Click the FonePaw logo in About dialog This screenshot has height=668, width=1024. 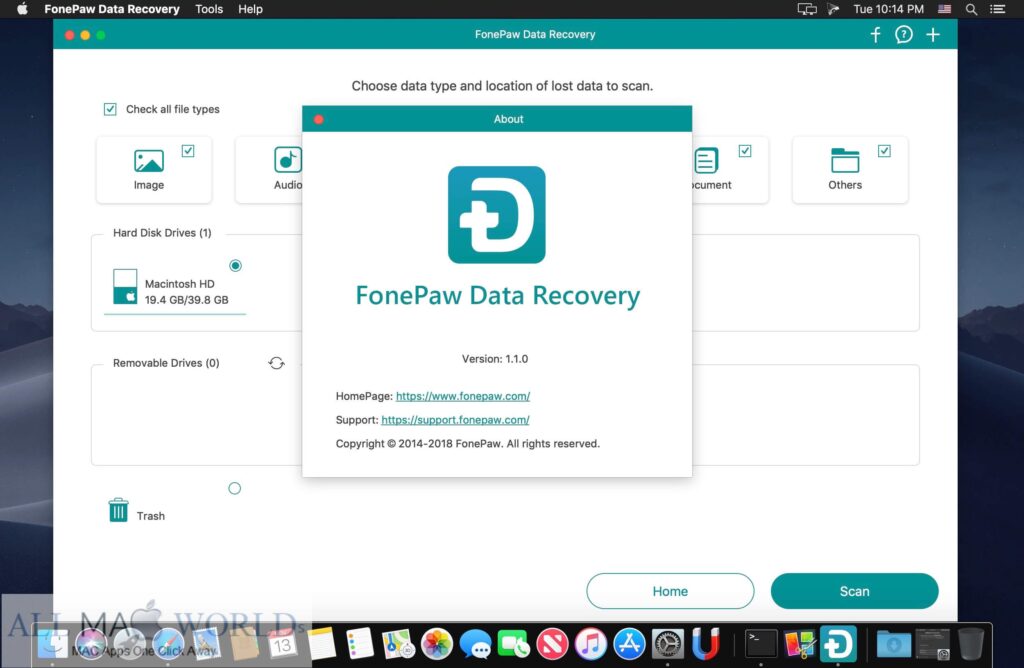(x=496, y=215)
